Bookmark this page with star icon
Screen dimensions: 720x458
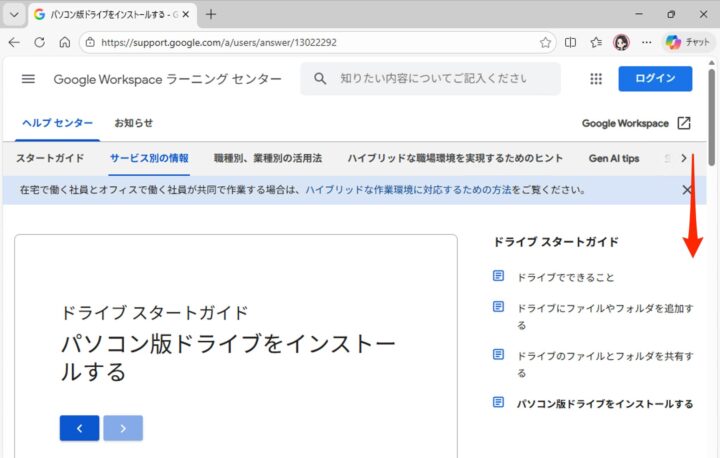[545, 43]
